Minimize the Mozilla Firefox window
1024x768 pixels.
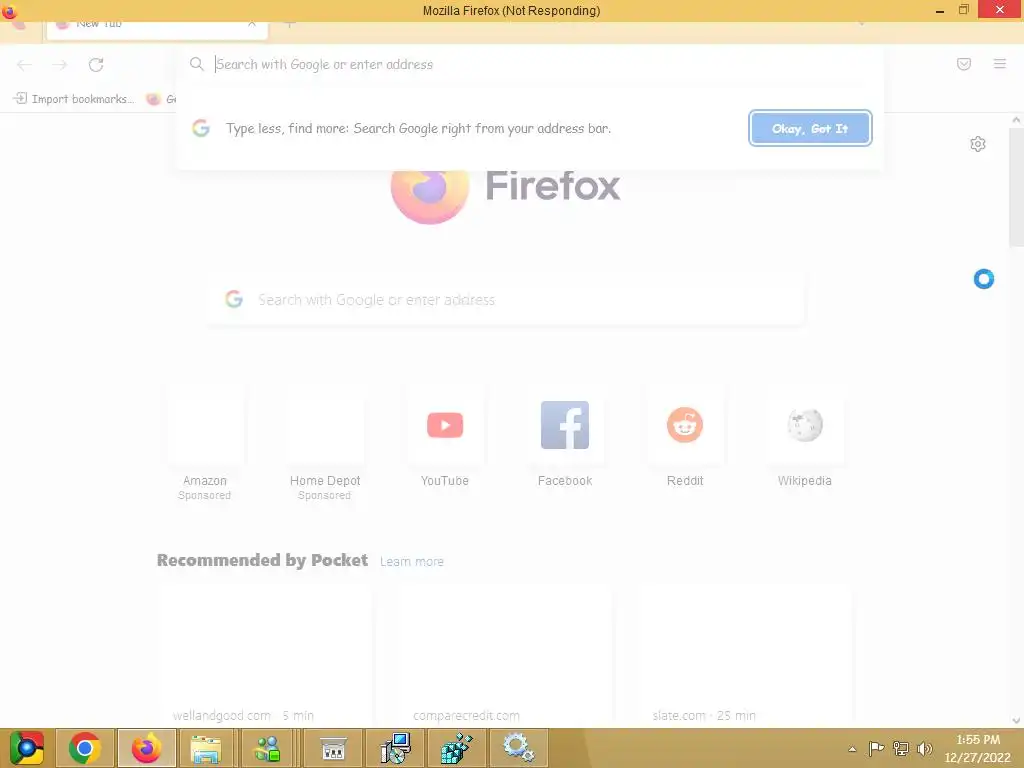pos(939,10)
